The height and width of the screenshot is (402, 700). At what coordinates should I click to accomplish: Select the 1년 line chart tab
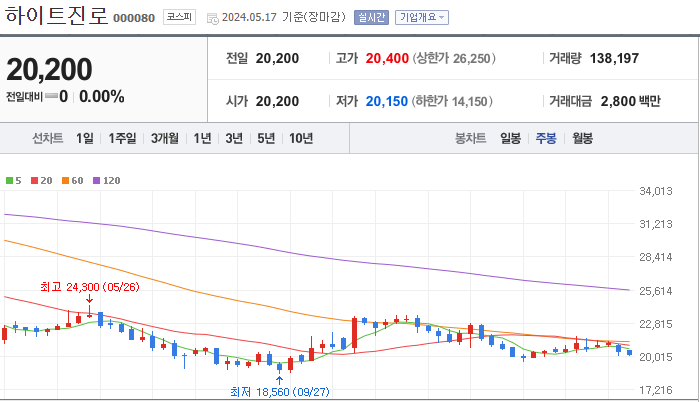pos(202,138)
